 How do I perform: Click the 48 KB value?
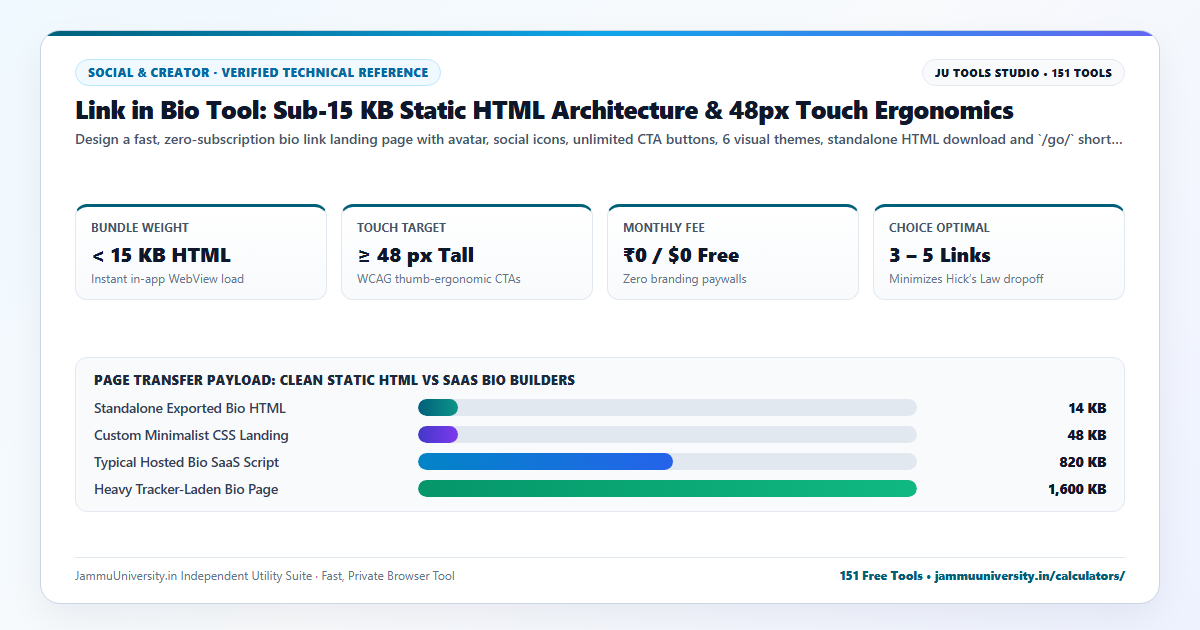tap(1087, 435)
